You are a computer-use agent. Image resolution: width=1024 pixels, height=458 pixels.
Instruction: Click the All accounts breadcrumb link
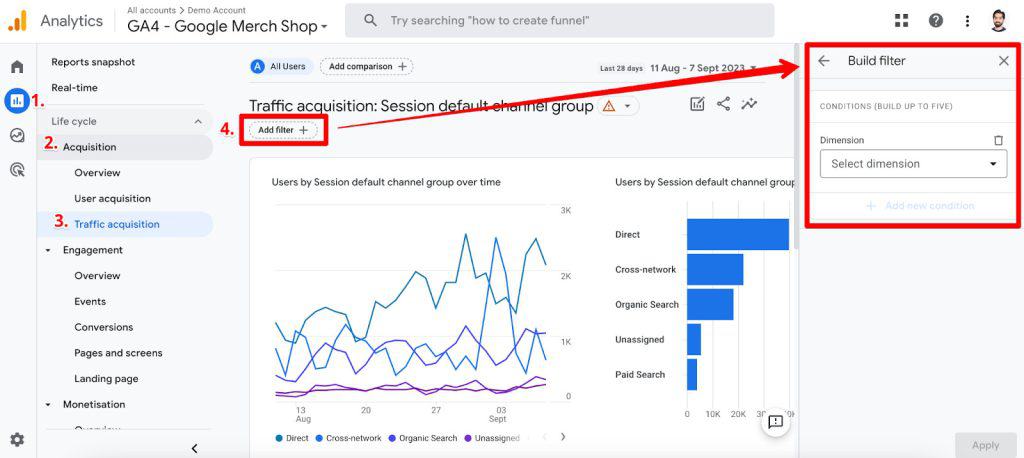pyautogui.click(x=152, y=10)
